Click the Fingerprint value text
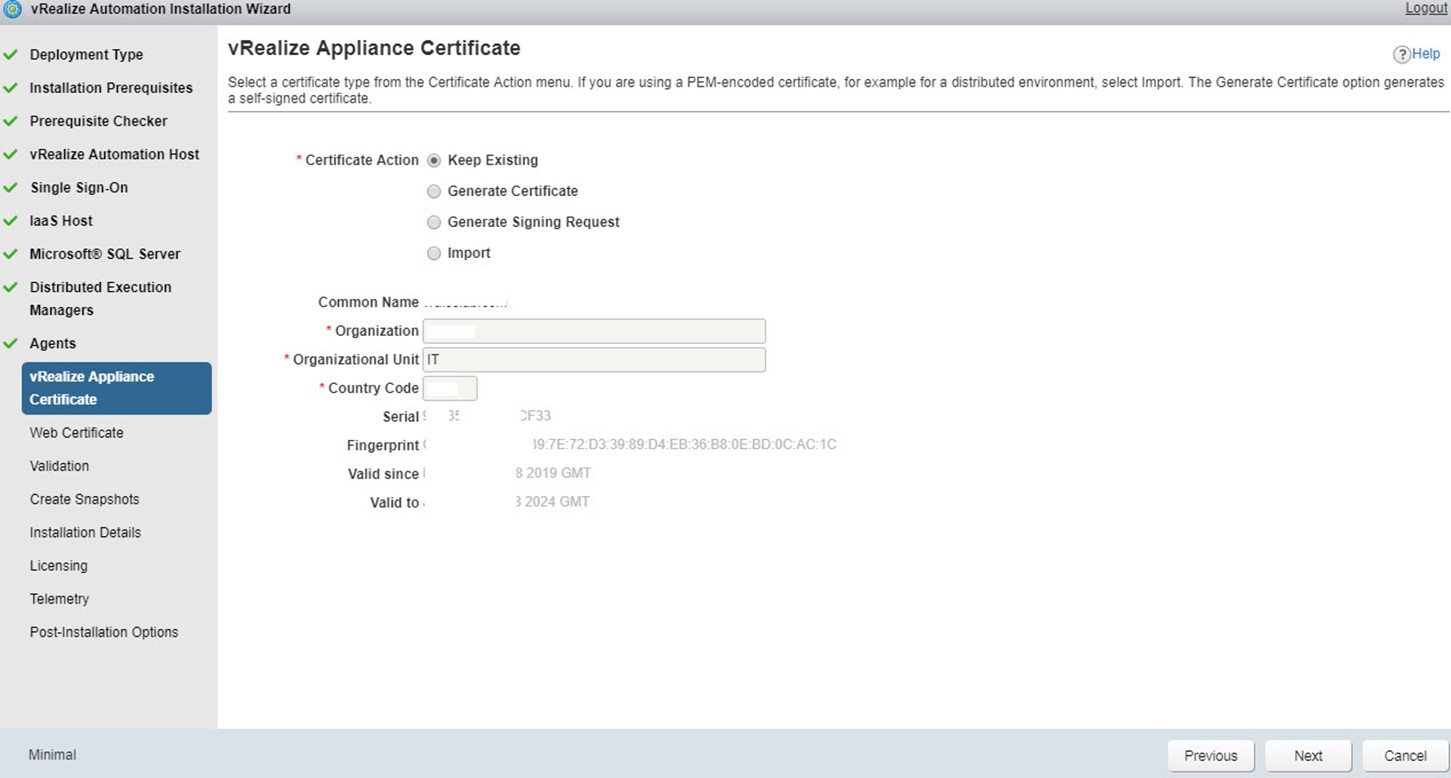Image resolution: width=1451 pixels, height=778 pixels. pos(630,445)
